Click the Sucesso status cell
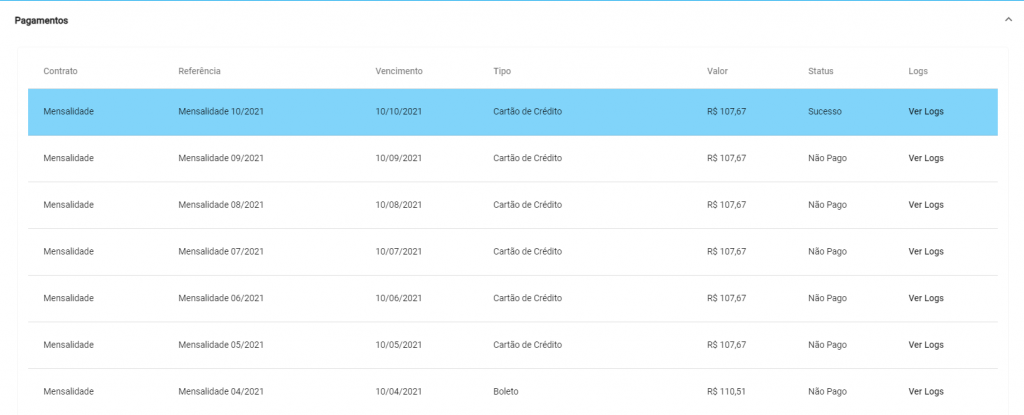 tap(825, 112)
